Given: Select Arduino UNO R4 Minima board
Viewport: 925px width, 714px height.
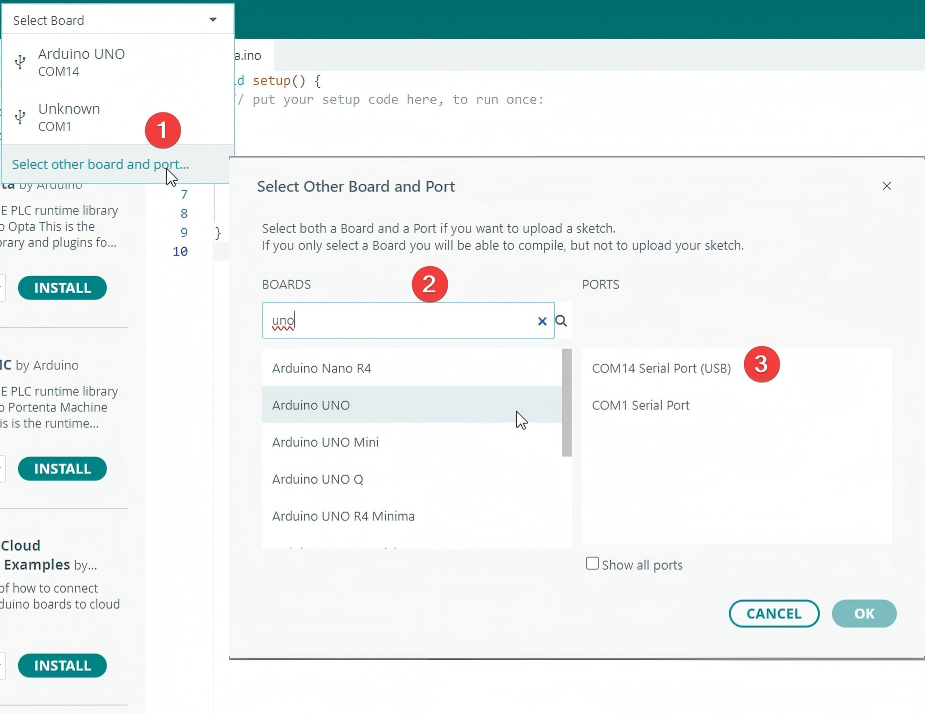Looking at the screenshot, I should [x=412, y=516].
